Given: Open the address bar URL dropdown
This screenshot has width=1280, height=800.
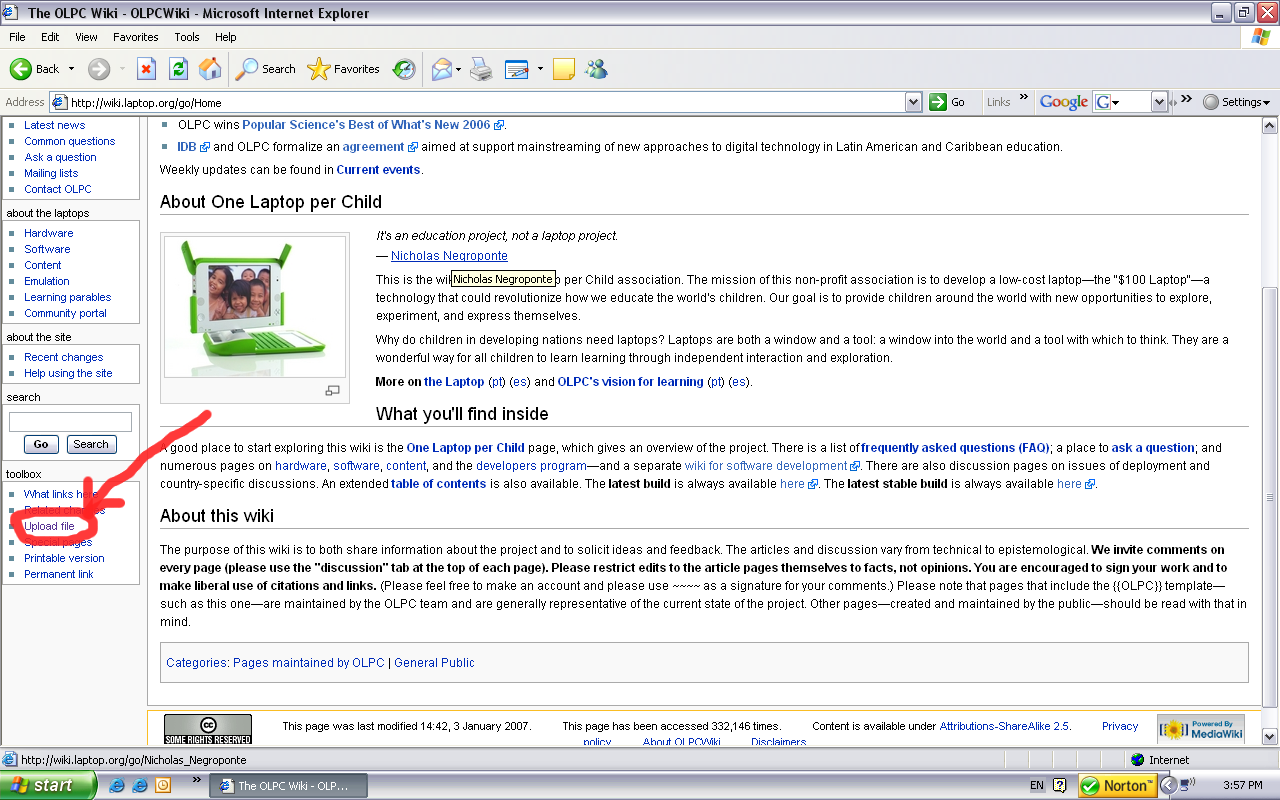Looking at the screenshot, I should 913,102.
